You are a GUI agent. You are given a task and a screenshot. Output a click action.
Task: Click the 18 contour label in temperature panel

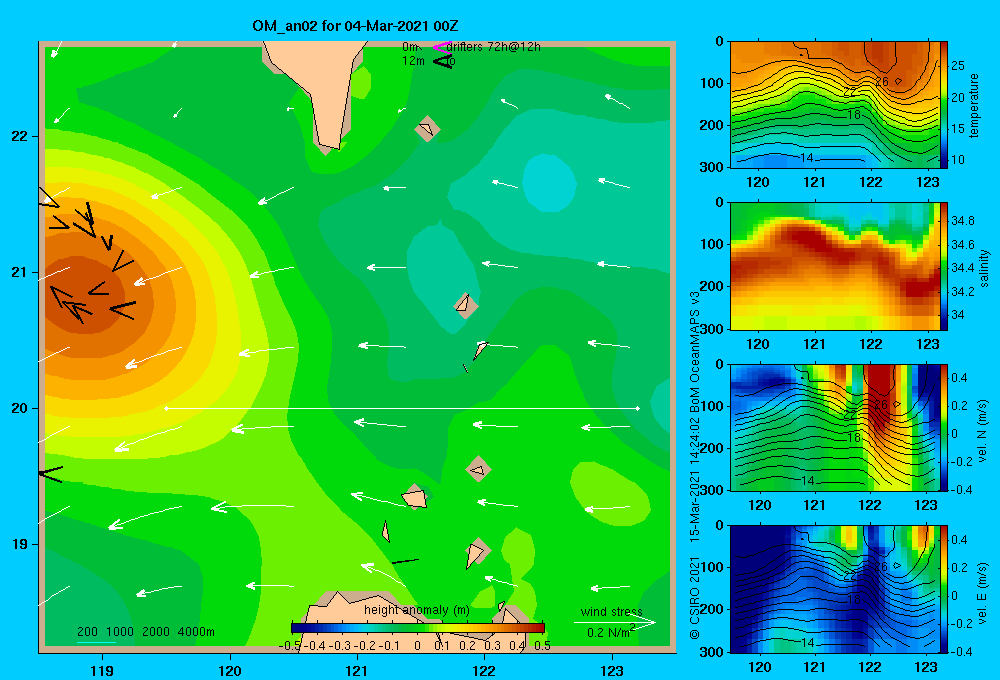pos(854,114)
